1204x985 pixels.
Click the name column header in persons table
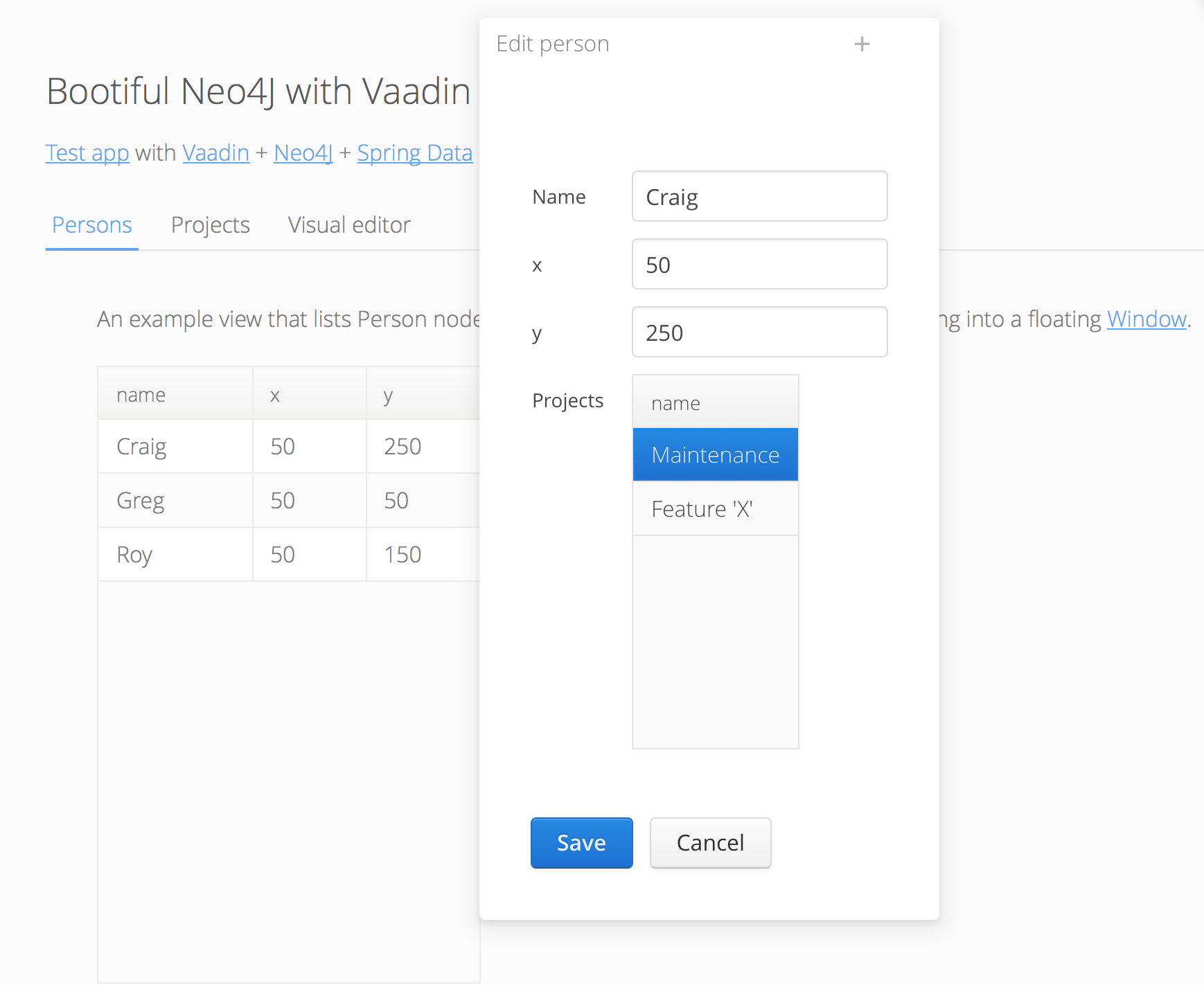175,395
